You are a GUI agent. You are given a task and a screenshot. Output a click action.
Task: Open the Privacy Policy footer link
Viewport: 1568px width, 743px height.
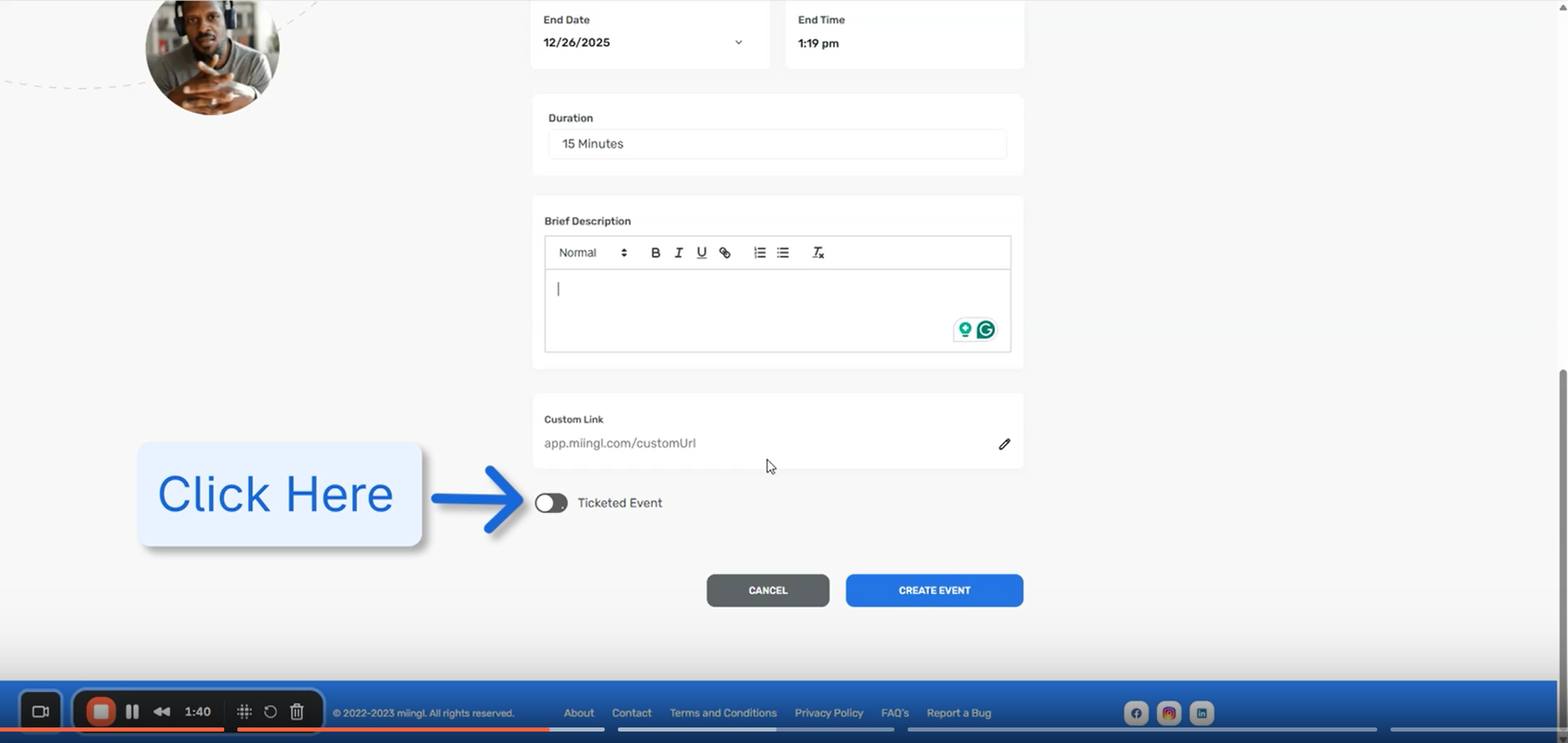point(828,713)
